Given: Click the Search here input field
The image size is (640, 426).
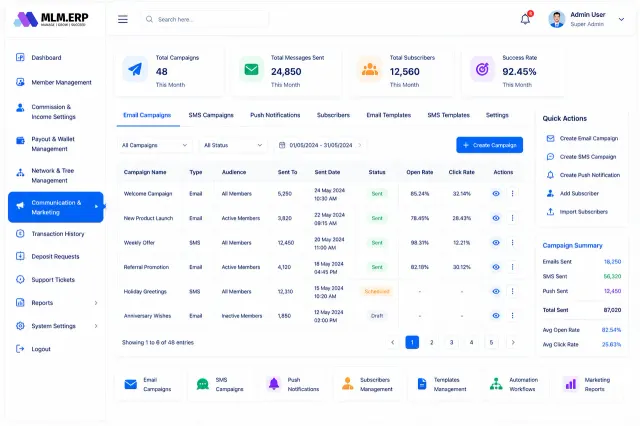Looking at the screenshot, I should point(205,19).
